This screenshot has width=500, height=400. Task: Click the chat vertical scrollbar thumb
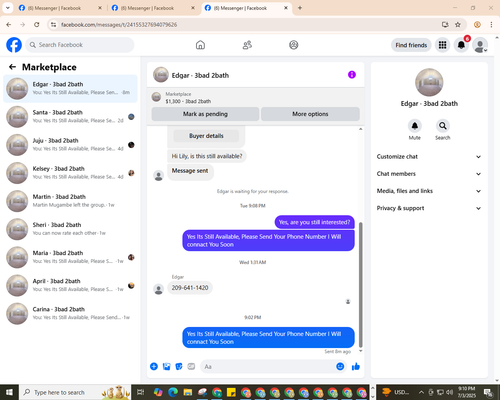(360, 285)
